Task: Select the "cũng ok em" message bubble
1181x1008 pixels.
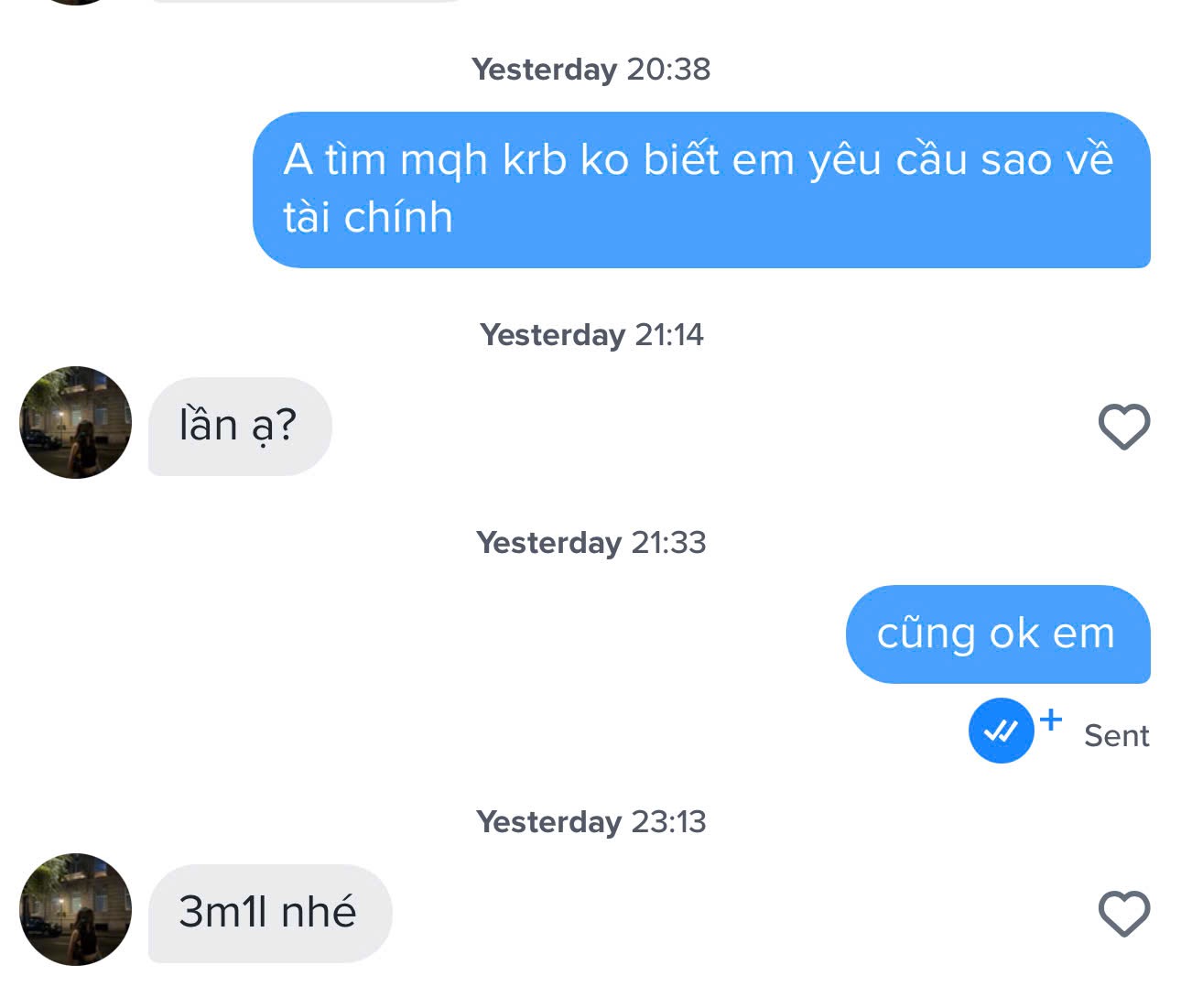Action: tap(997, 634)
